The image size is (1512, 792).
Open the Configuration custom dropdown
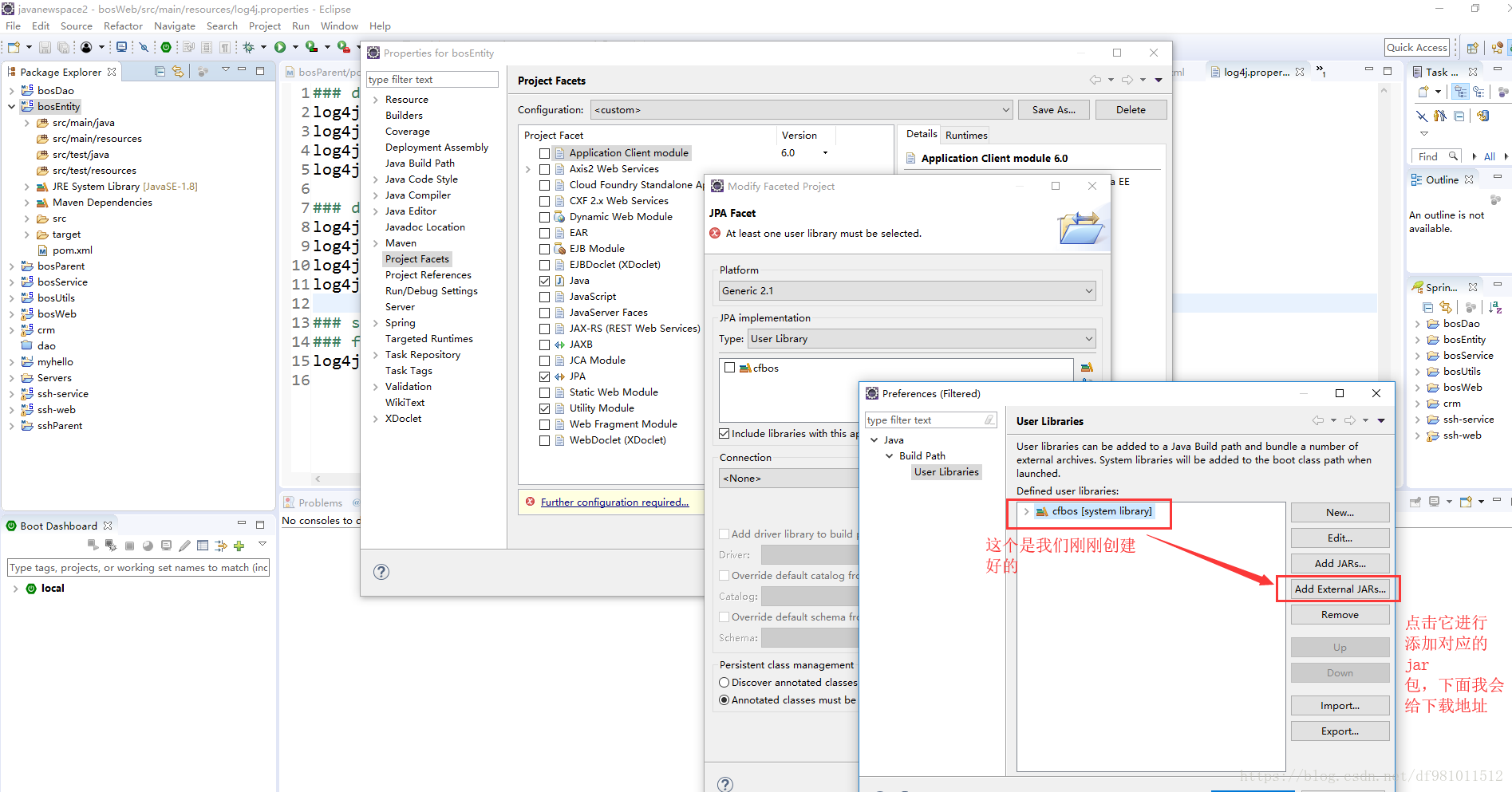(802, 110)
